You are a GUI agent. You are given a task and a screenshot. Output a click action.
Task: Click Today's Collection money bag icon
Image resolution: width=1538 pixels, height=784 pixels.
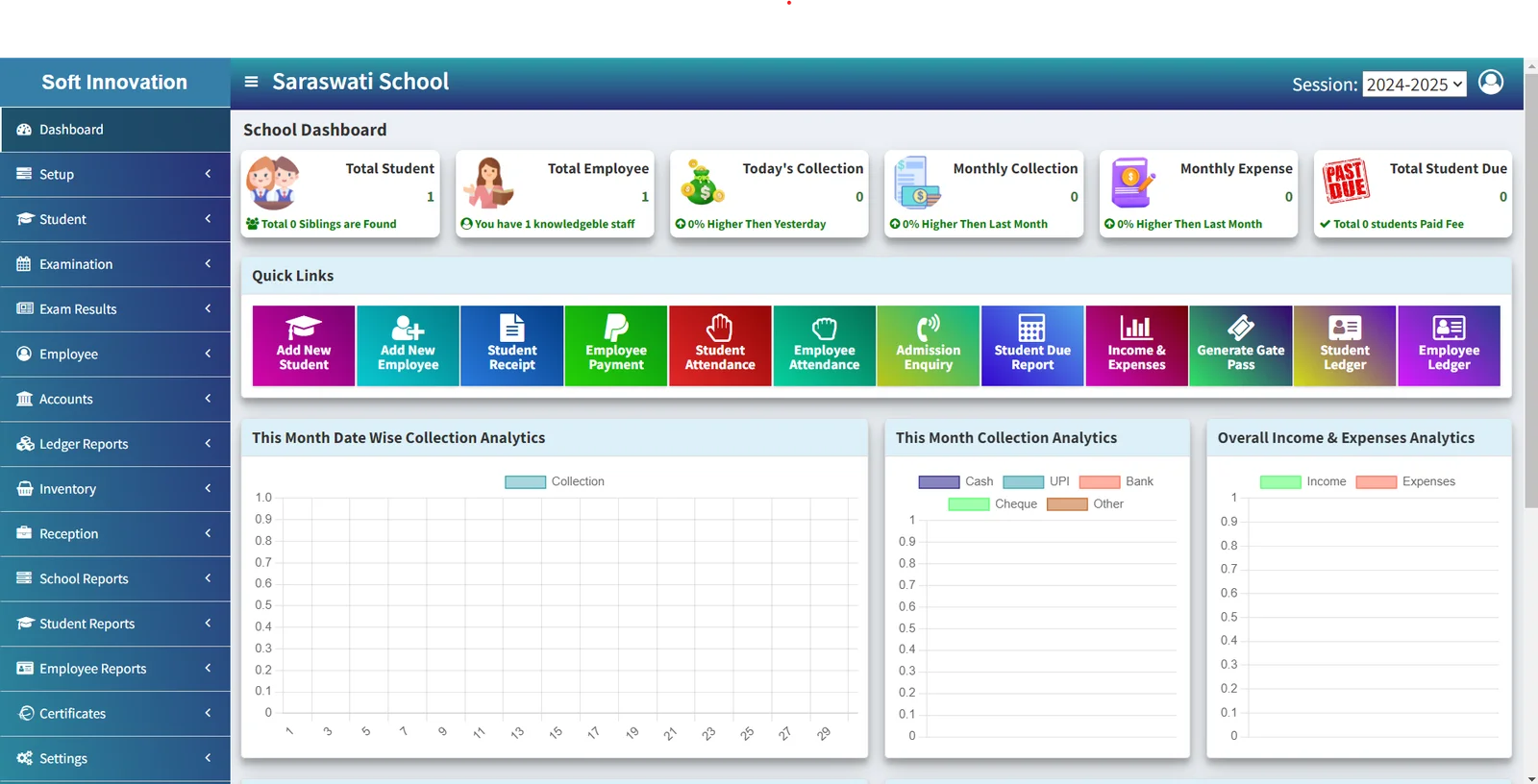(x=703, y=183)
